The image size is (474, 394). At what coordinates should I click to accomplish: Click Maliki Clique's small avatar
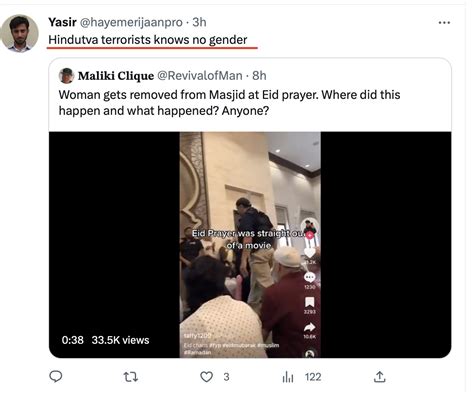tap(66, 76)
